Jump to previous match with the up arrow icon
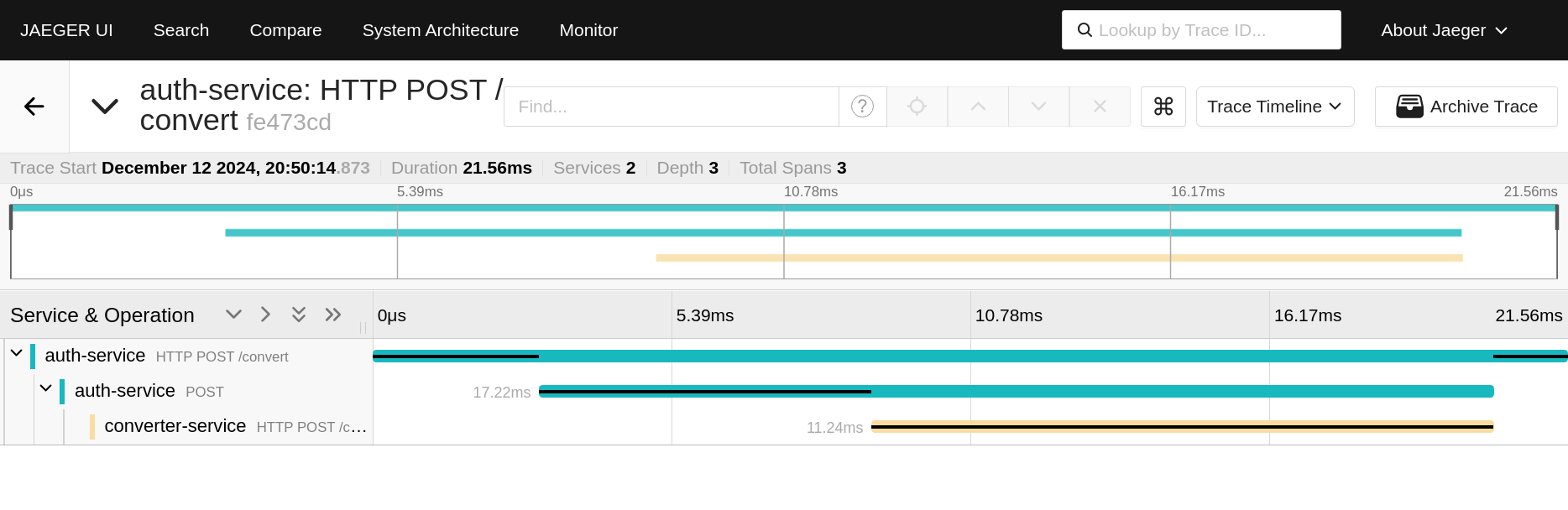 click(x=977, y=106)
